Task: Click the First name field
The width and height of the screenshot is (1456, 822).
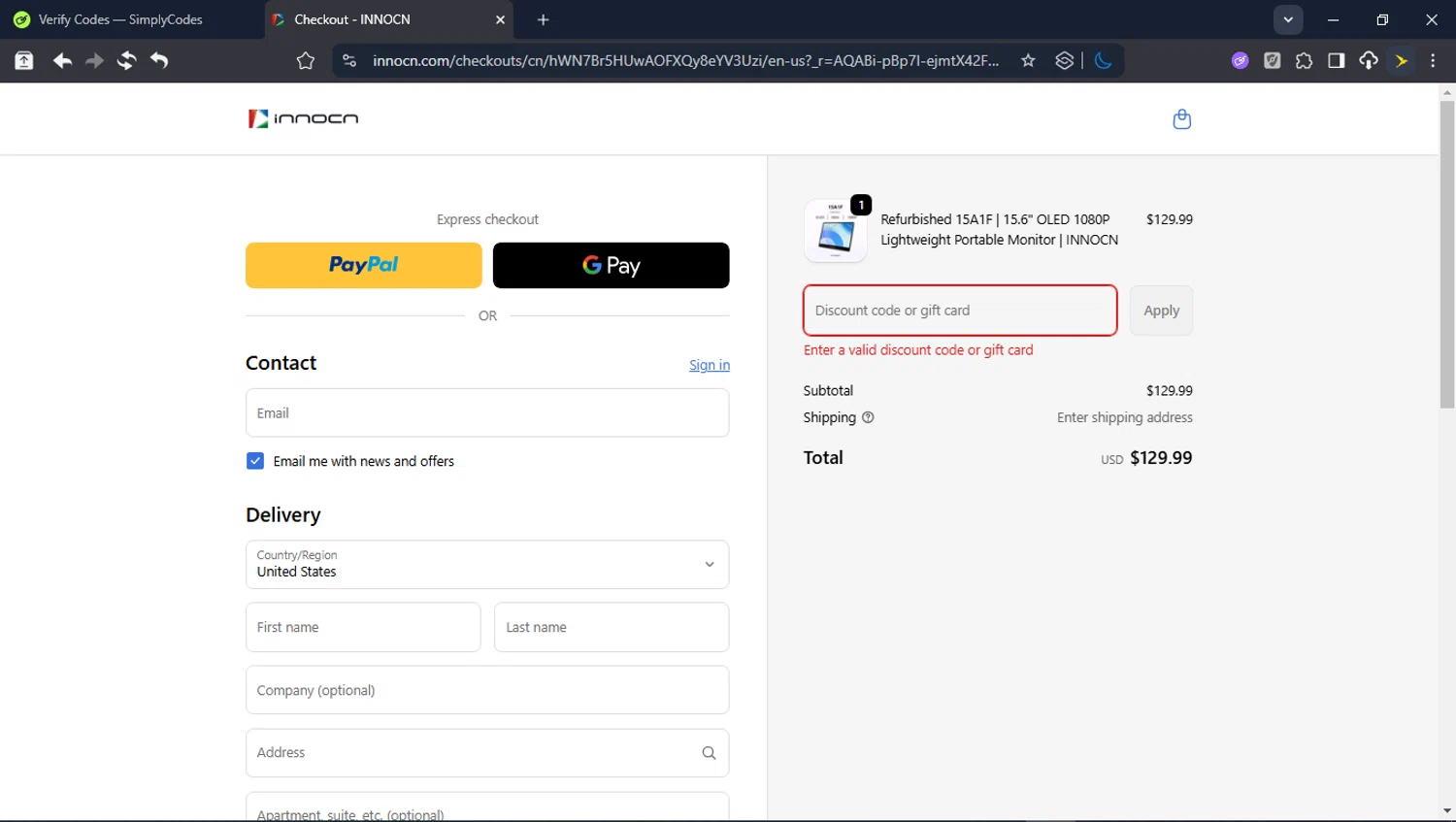Action: 363,627
